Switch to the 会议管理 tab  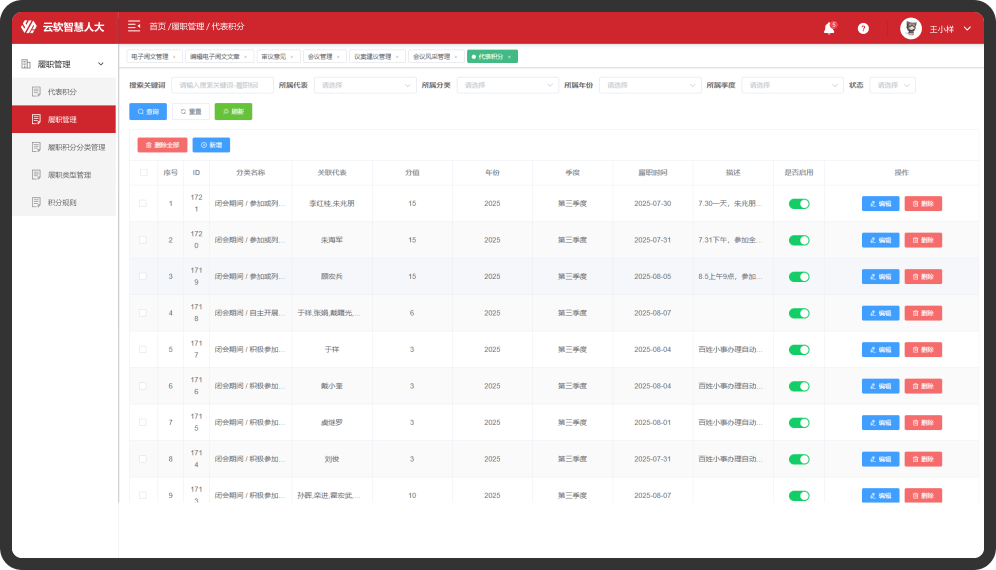(324, 57)
